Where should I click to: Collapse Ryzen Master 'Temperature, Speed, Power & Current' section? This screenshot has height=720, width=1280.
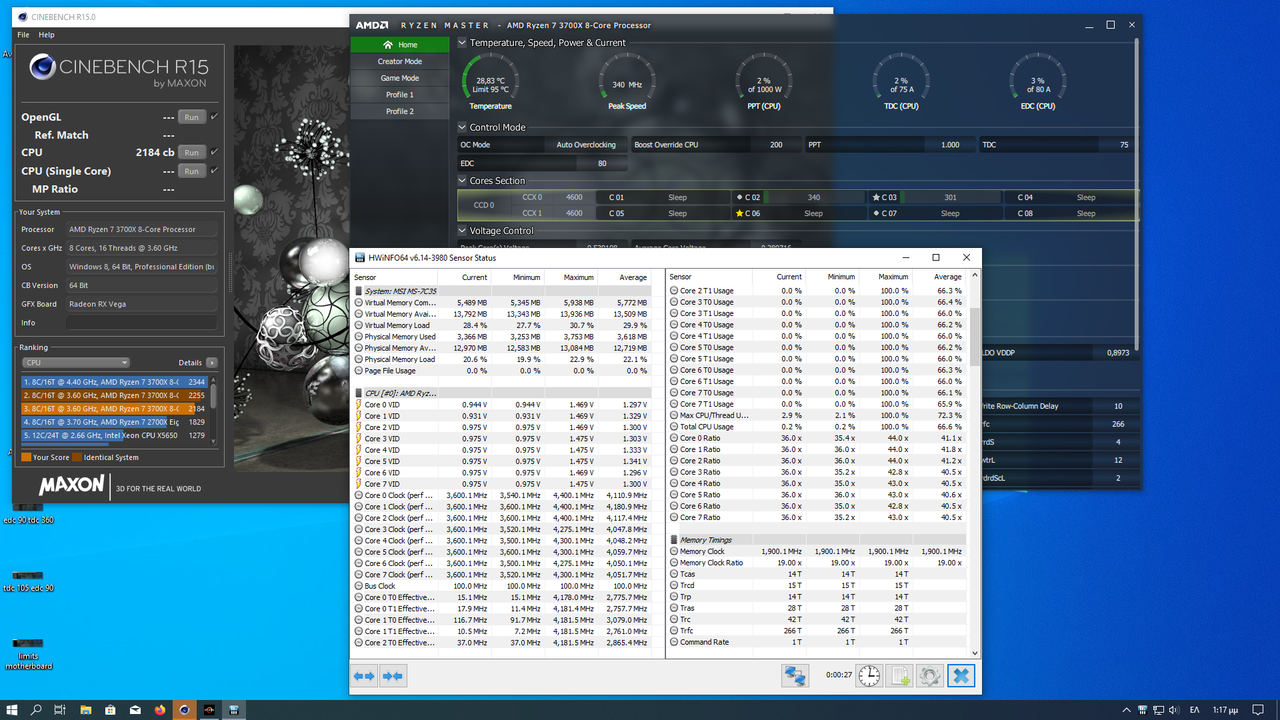462,43
